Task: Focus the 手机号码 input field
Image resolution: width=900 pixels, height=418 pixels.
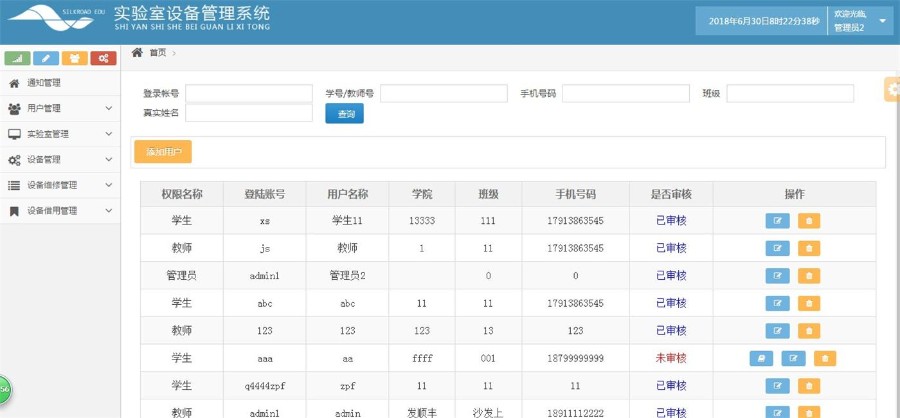Action: coord(626,94)
